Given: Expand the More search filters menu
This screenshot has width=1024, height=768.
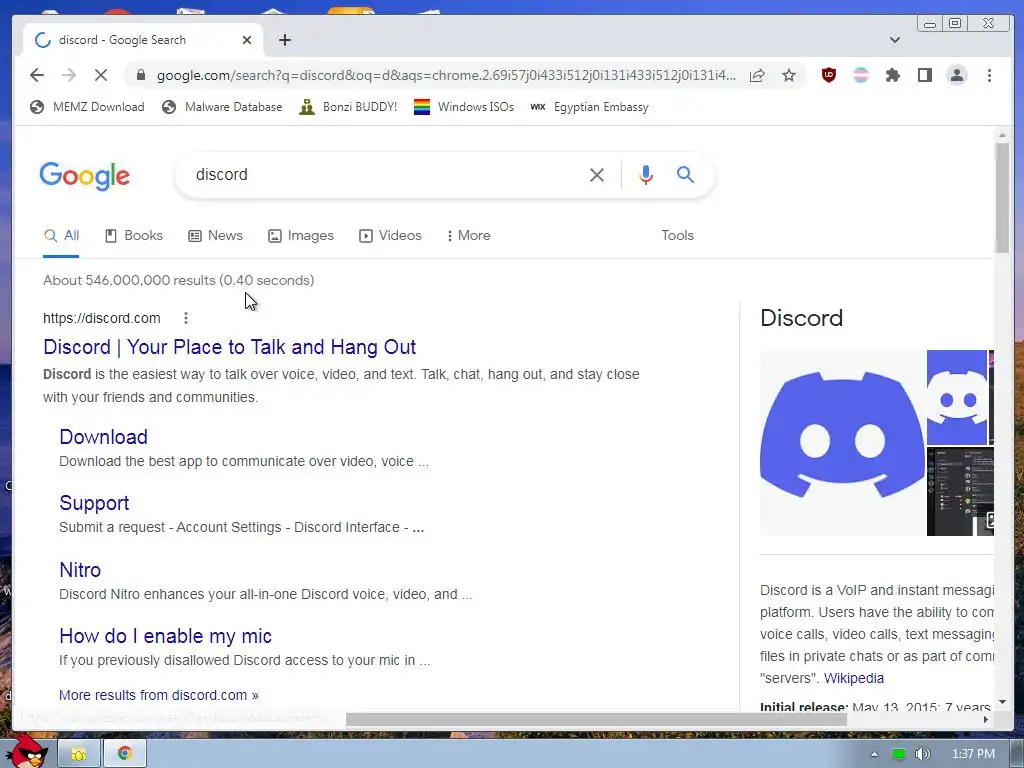Looking at the screenshot, I should pyautogui.click(x=468, y=235).
